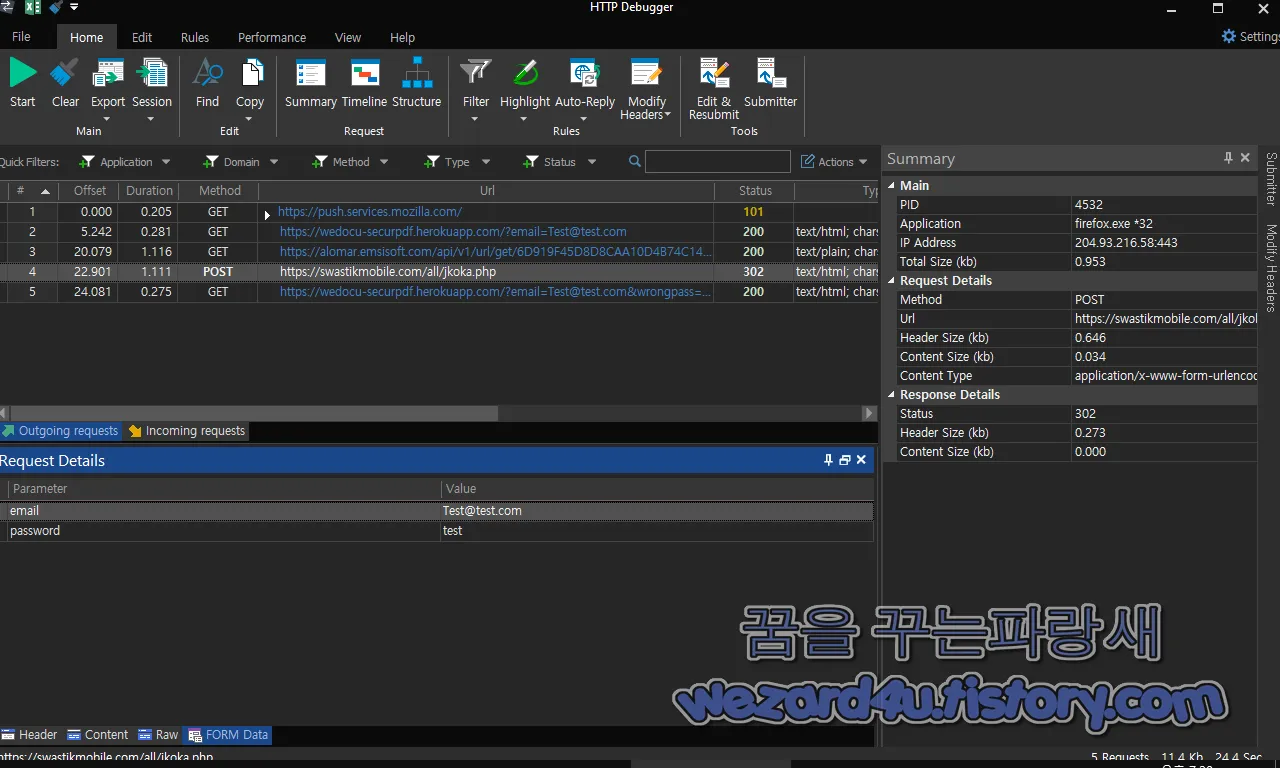Select the Outgoing requests tab

60,431
